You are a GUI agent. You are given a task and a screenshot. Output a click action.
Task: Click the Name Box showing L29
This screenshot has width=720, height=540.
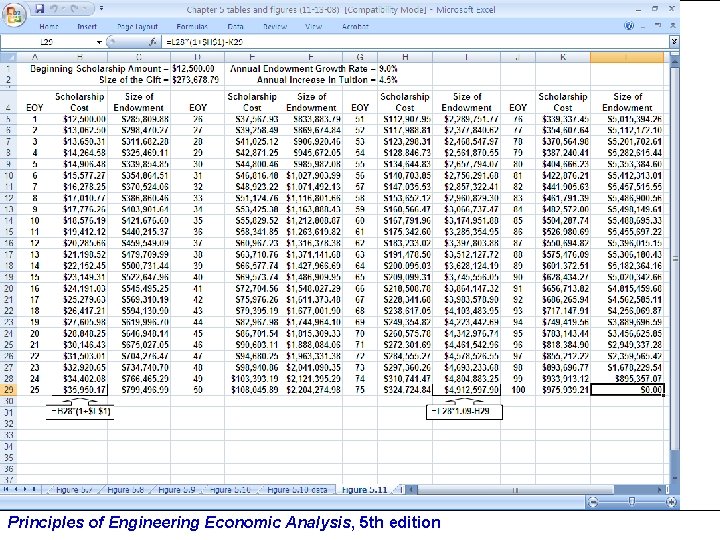48,42
